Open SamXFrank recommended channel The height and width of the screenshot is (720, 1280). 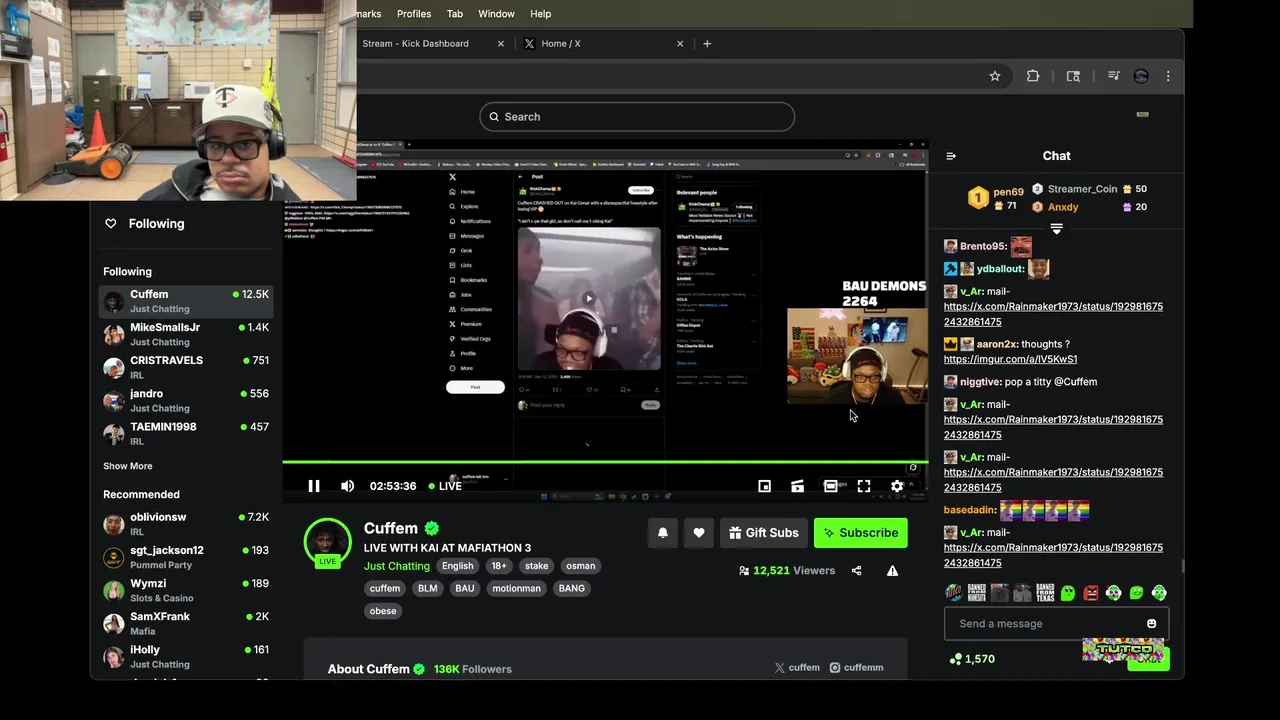pyautogui.click(x=186, y=623)
